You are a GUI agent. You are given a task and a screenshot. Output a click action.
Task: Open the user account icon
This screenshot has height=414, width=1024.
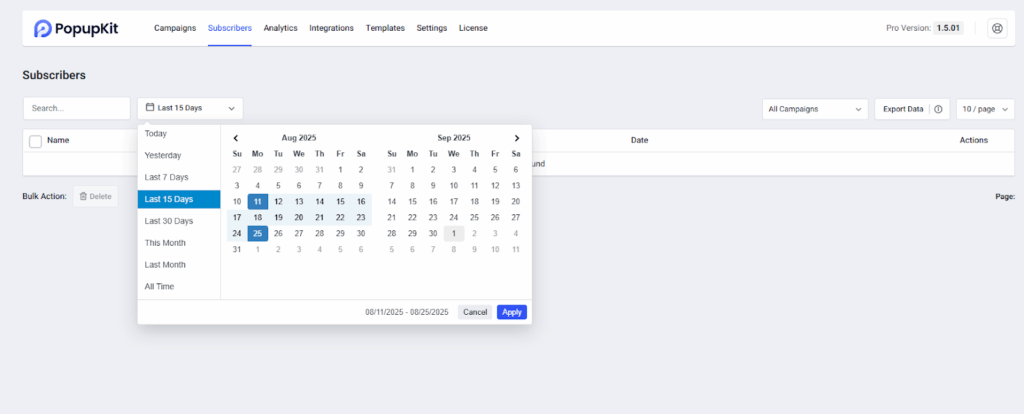click(x=996, y=29)
